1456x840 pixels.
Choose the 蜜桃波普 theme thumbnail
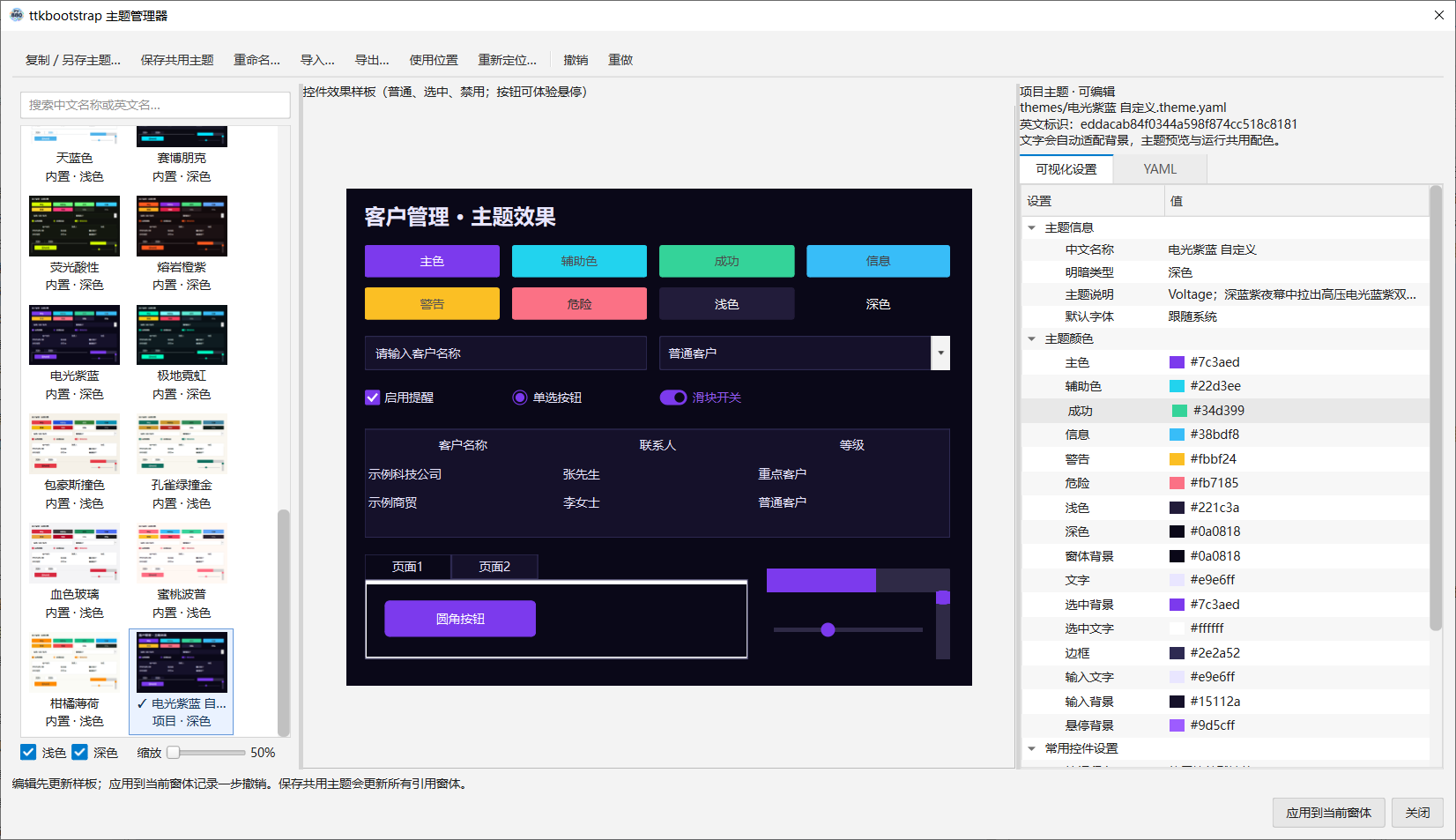pos(182,554)
